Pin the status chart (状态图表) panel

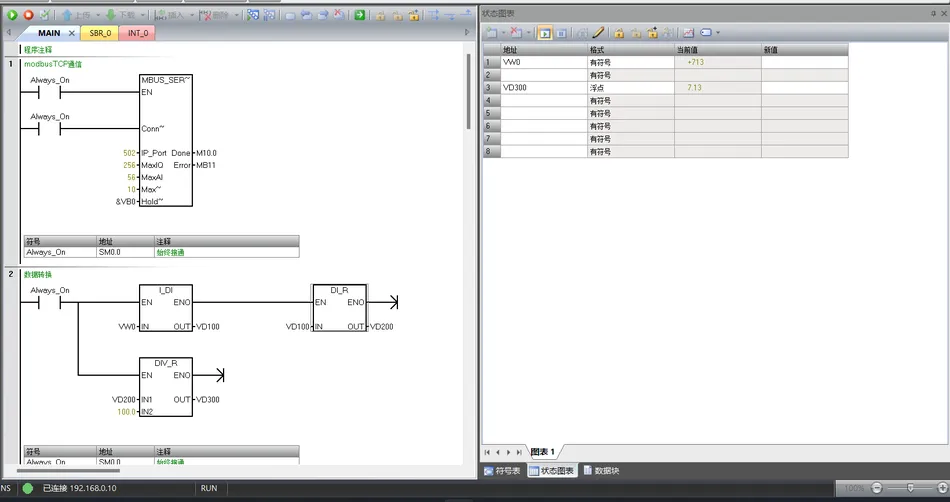(933, 13)
